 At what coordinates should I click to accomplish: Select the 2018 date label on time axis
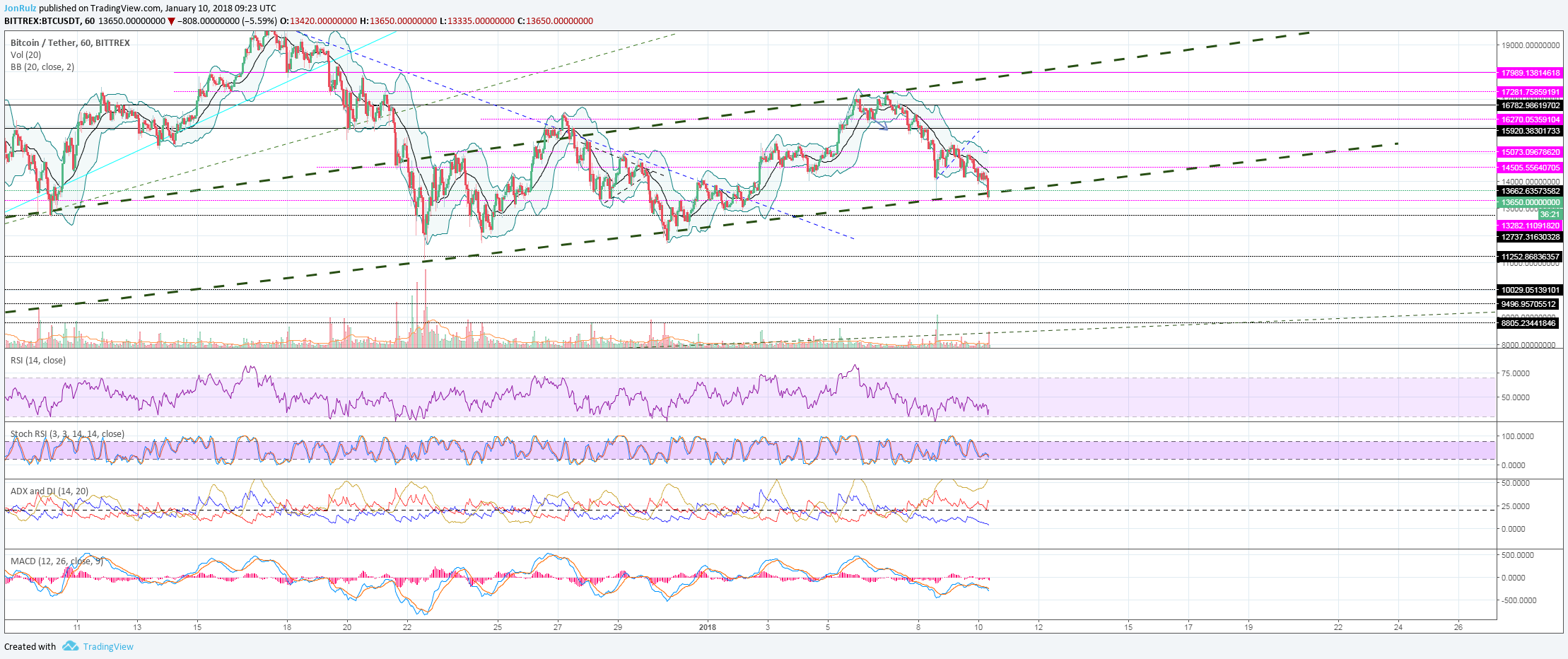[x=707, y=626]
